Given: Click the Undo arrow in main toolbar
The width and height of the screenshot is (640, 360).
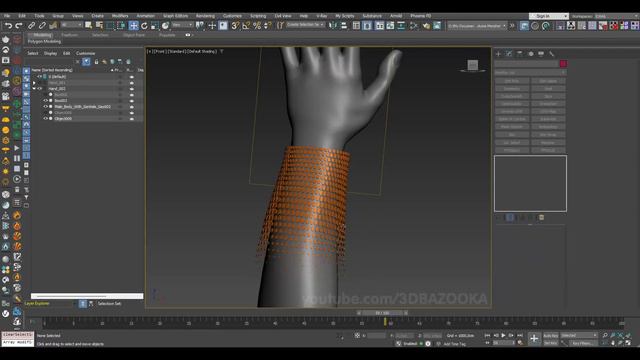Looking at the screenshot, I should tap(8, 26).
